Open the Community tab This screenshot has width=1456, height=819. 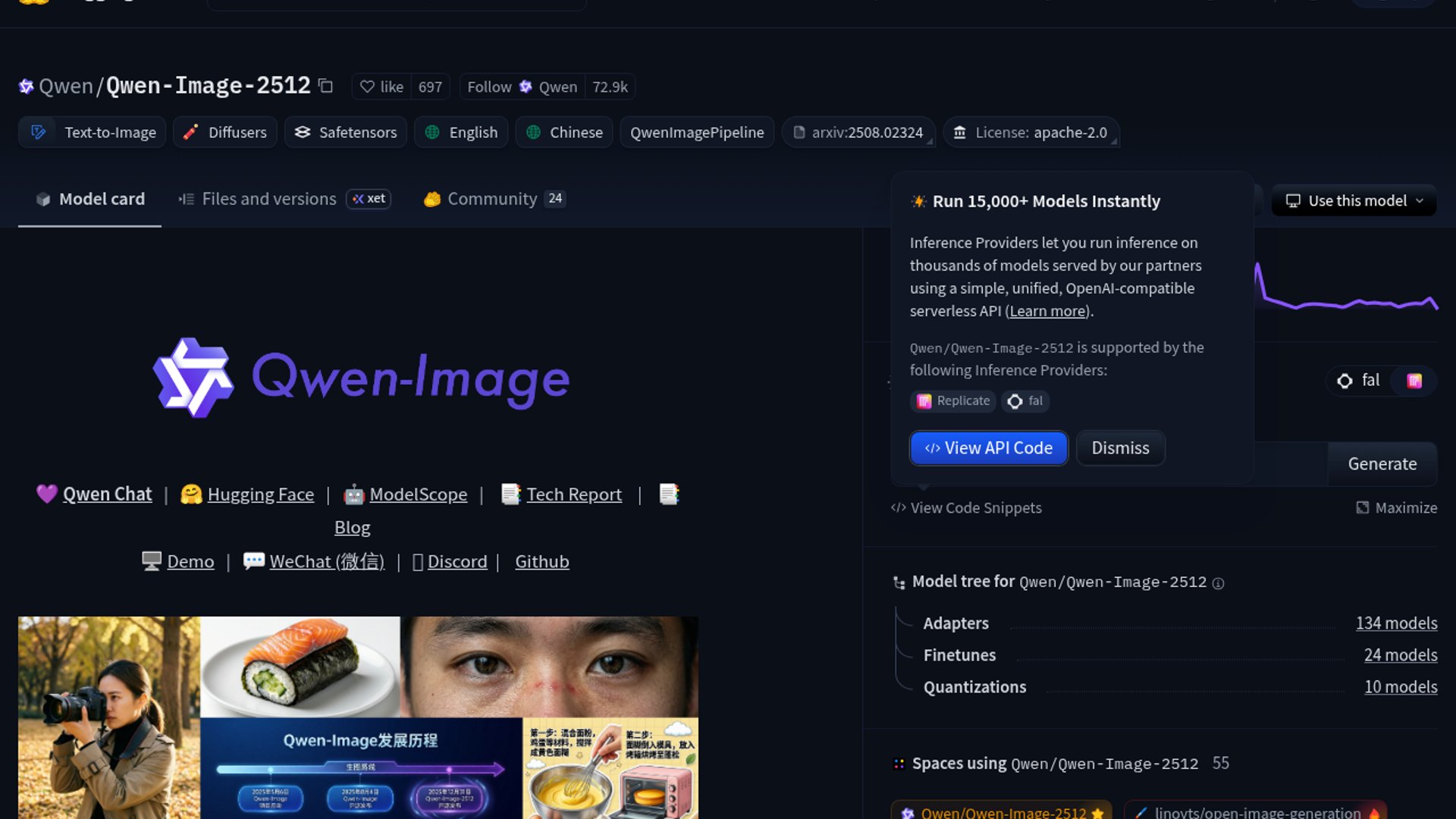click(491, 199)
